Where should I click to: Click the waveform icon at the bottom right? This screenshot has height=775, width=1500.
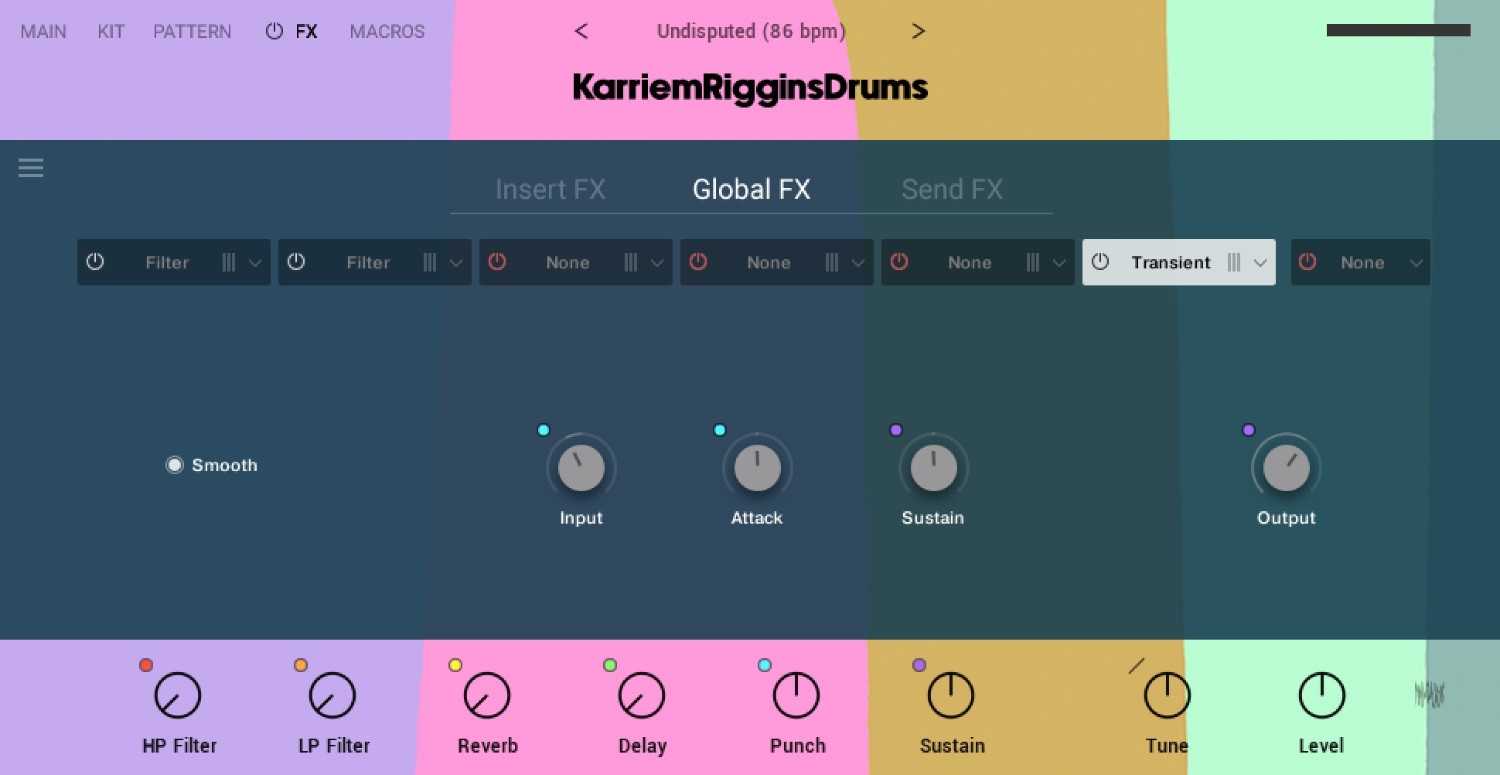click(1430, 694)
